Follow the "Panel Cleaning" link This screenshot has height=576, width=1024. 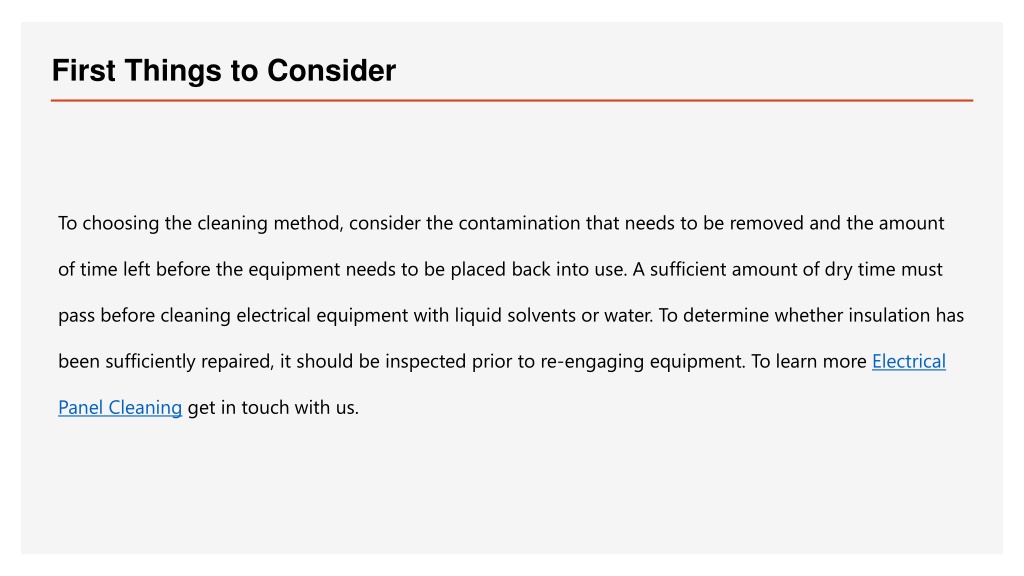pyautogui.click(x=120, y=408)
